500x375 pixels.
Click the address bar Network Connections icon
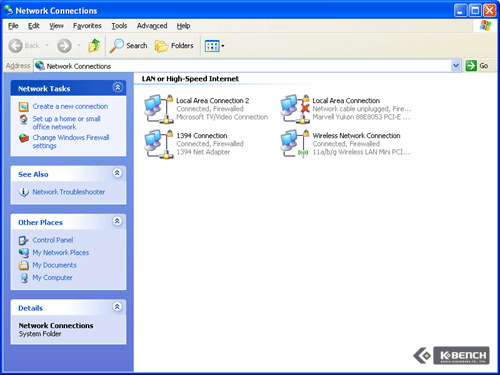[x=40, y=66]
